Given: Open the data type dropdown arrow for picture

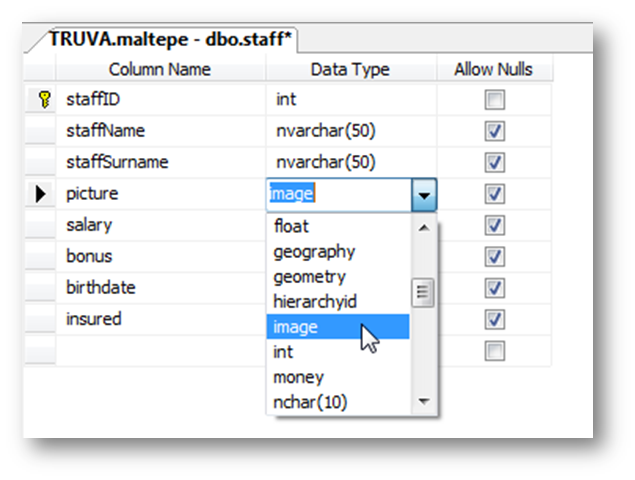Looking at the screenshot, I should pyautogui.click(x=425, y=194).
